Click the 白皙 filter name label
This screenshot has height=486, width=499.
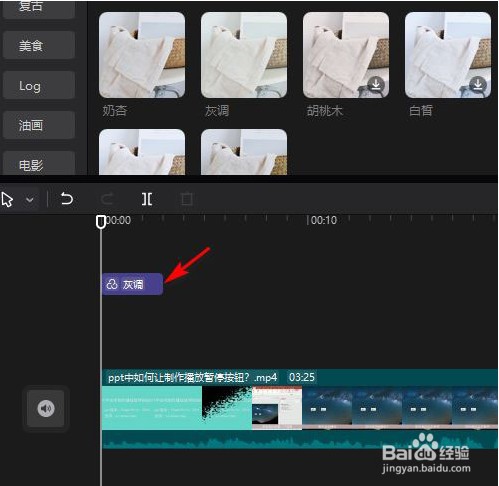(x=421, y=111)
